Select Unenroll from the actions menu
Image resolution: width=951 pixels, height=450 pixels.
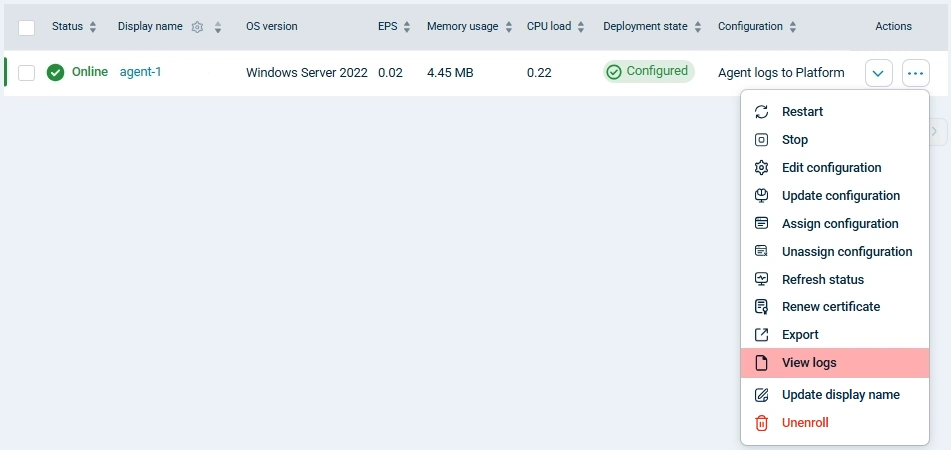click(835, 423)
